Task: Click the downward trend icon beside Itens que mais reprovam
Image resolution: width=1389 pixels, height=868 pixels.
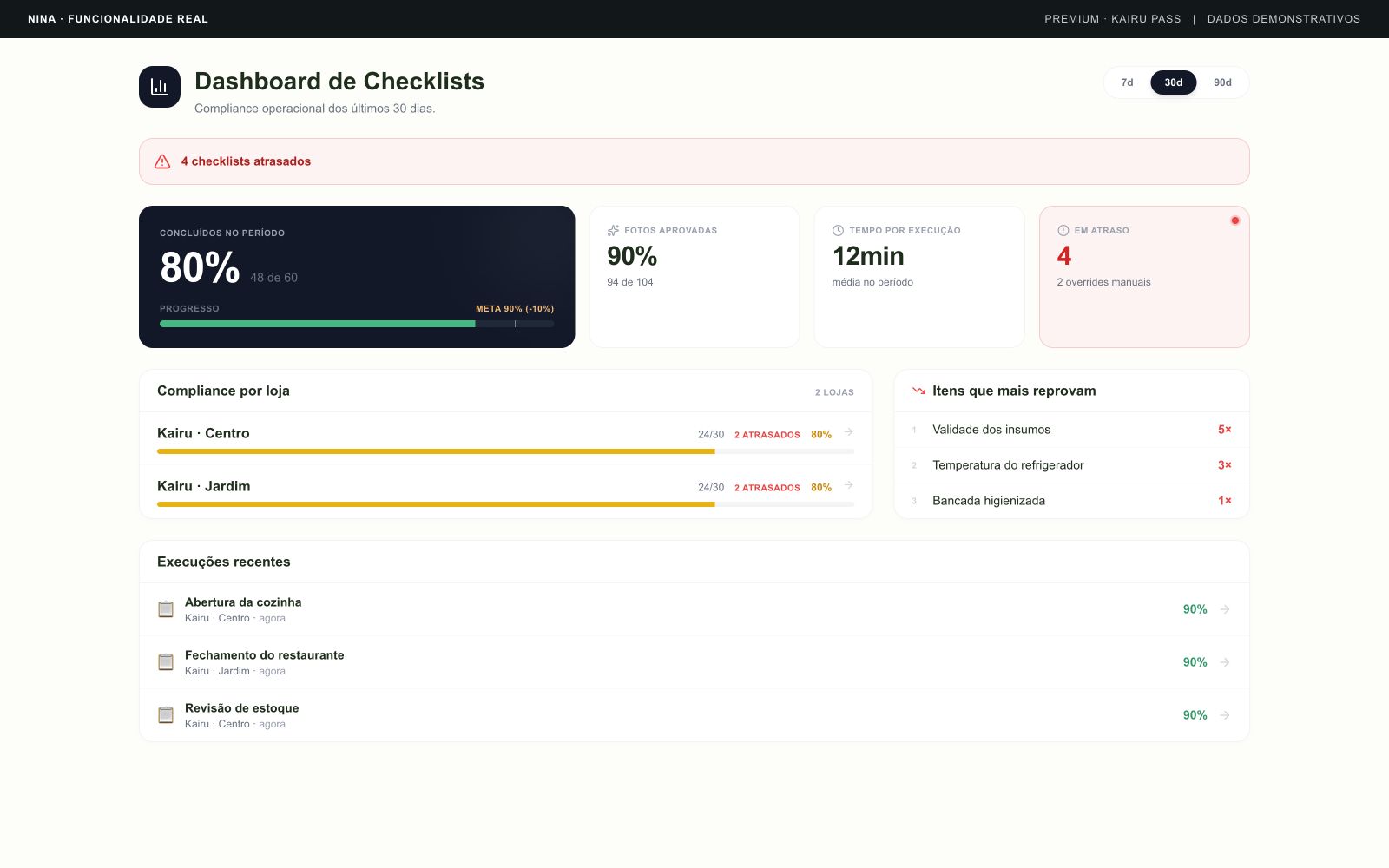Action: (918, 391)
